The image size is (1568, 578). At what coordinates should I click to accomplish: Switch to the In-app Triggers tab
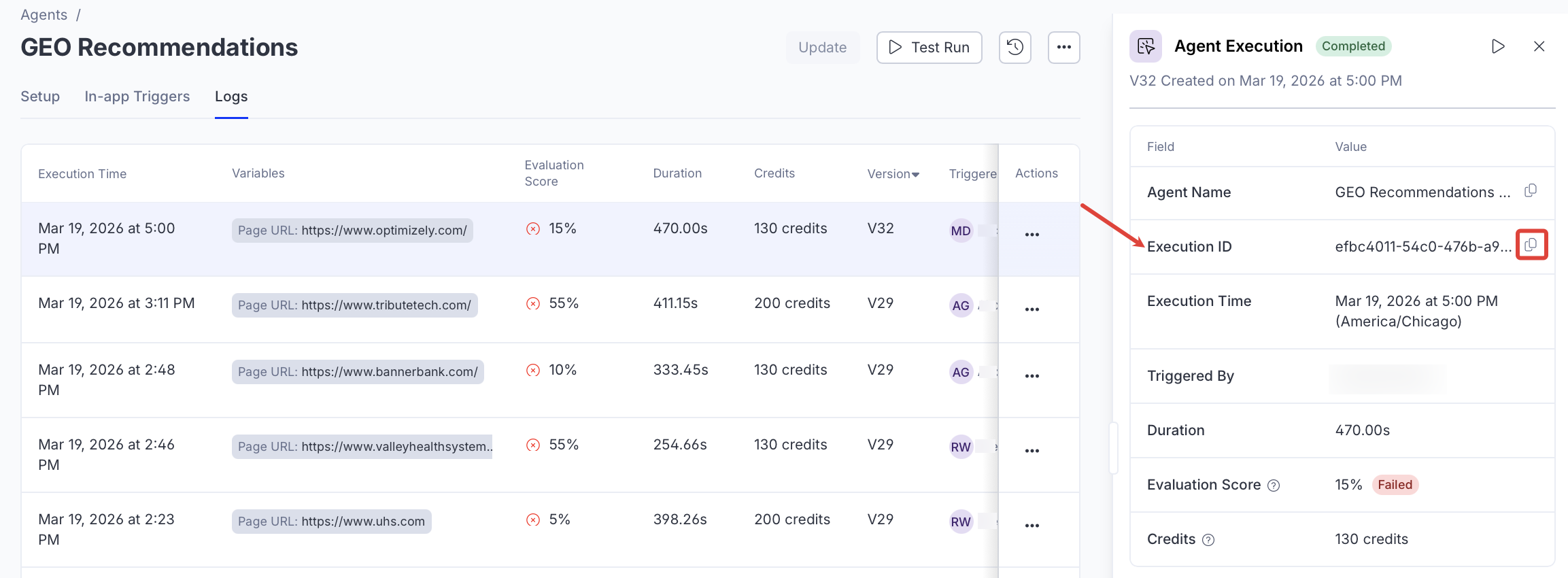pyautogui.click(x=137, y=97)
